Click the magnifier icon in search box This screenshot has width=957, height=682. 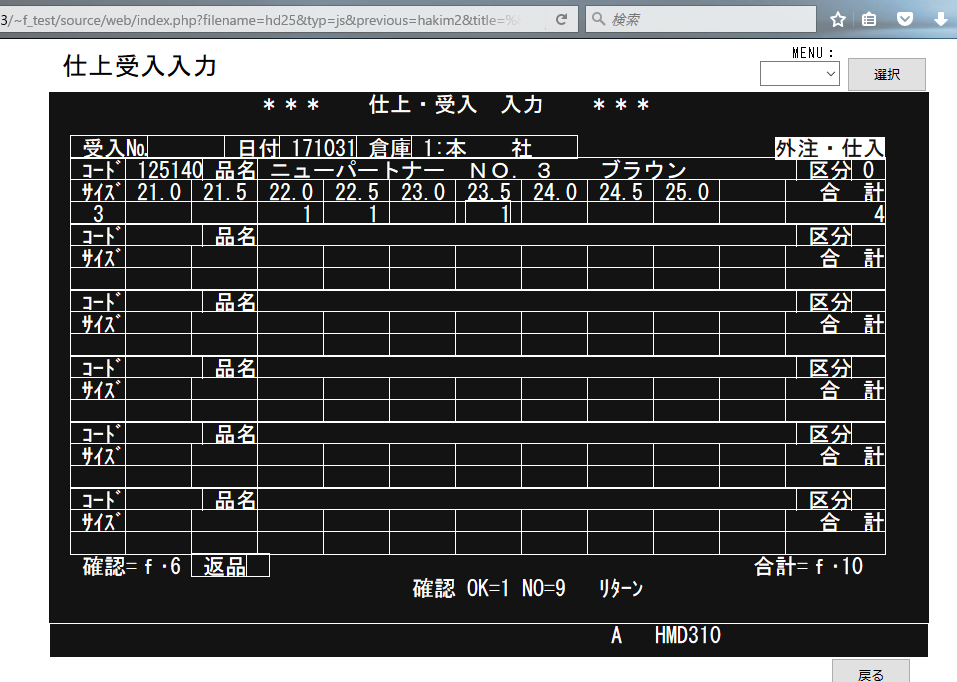[x=597, y=19]
